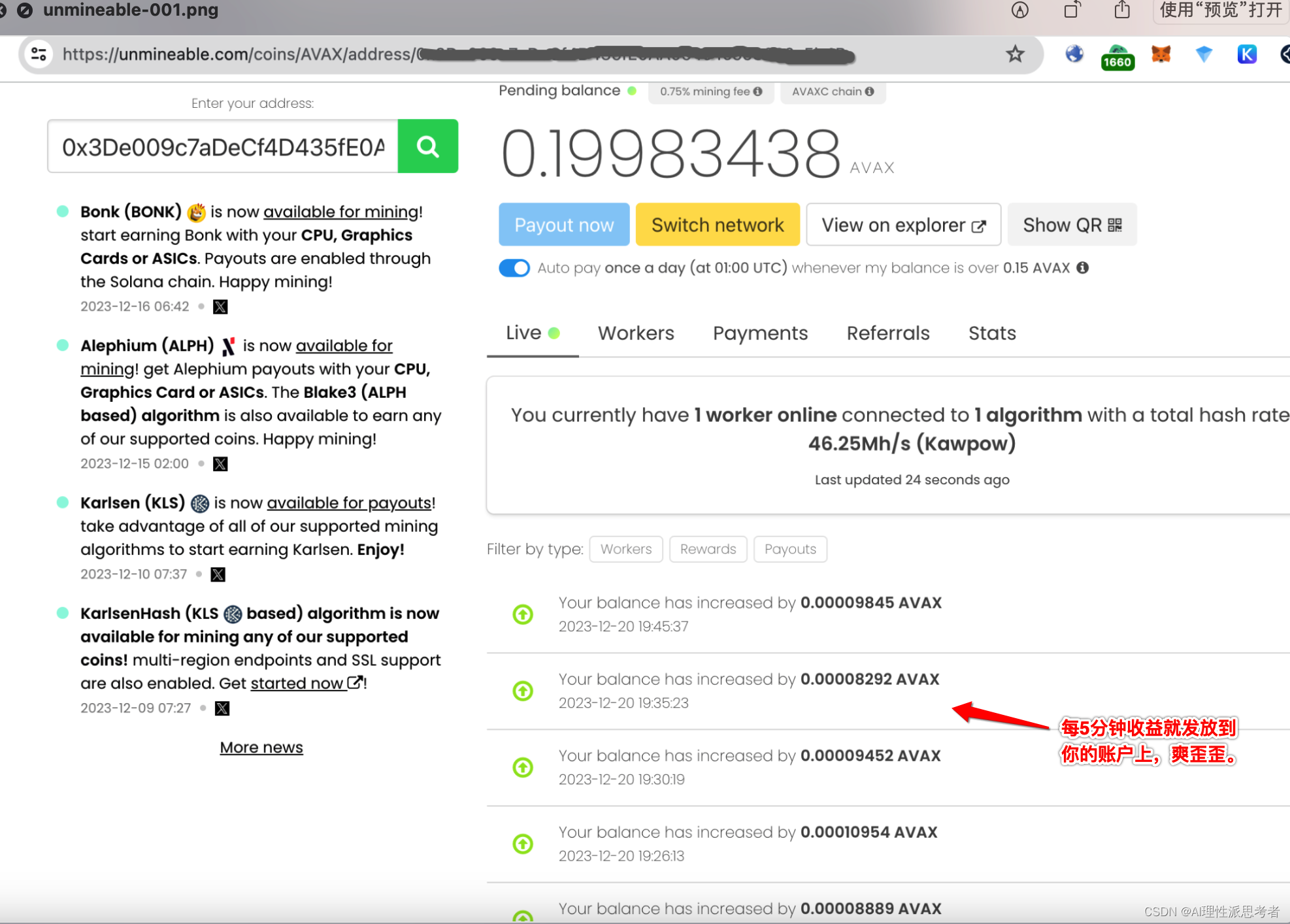Image resolution: width=1290 pixels, height=924 pixels.
Task: Filter live feed by Rewards
Action: (708, 549)
